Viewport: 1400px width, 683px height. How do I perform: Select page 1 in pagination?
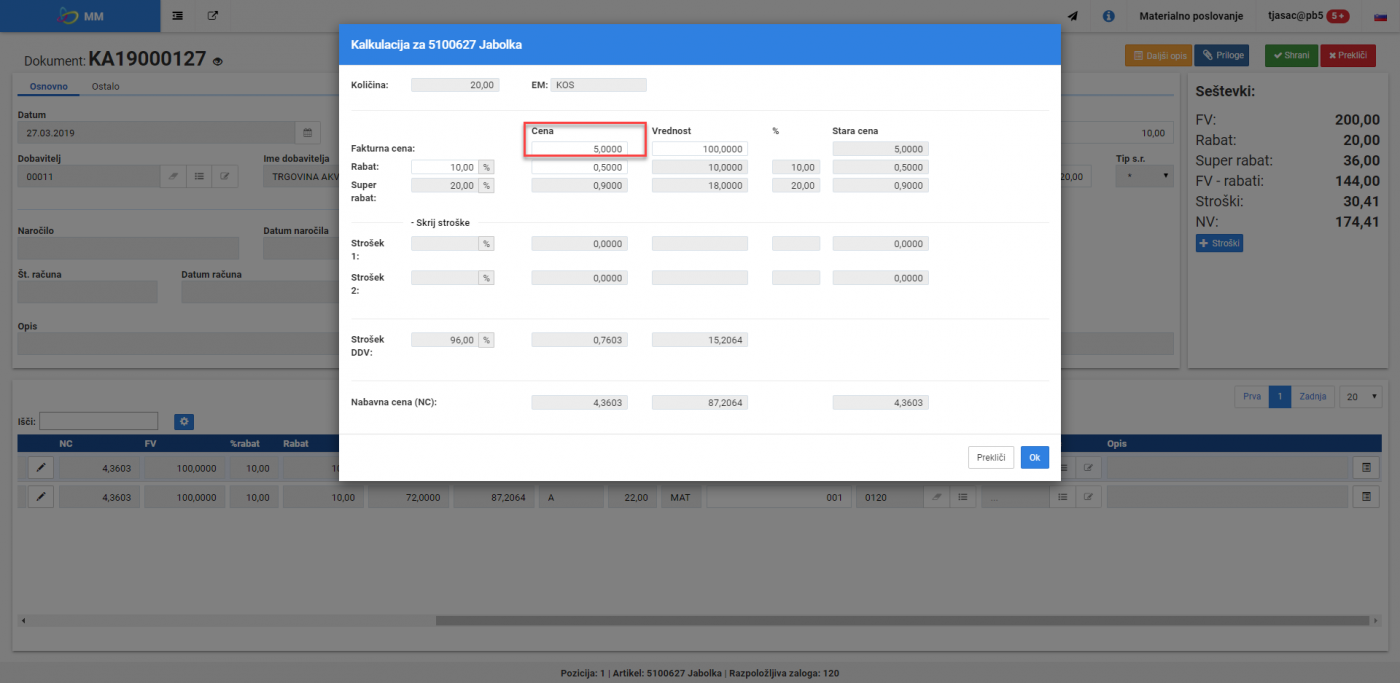click(1280, 396)
